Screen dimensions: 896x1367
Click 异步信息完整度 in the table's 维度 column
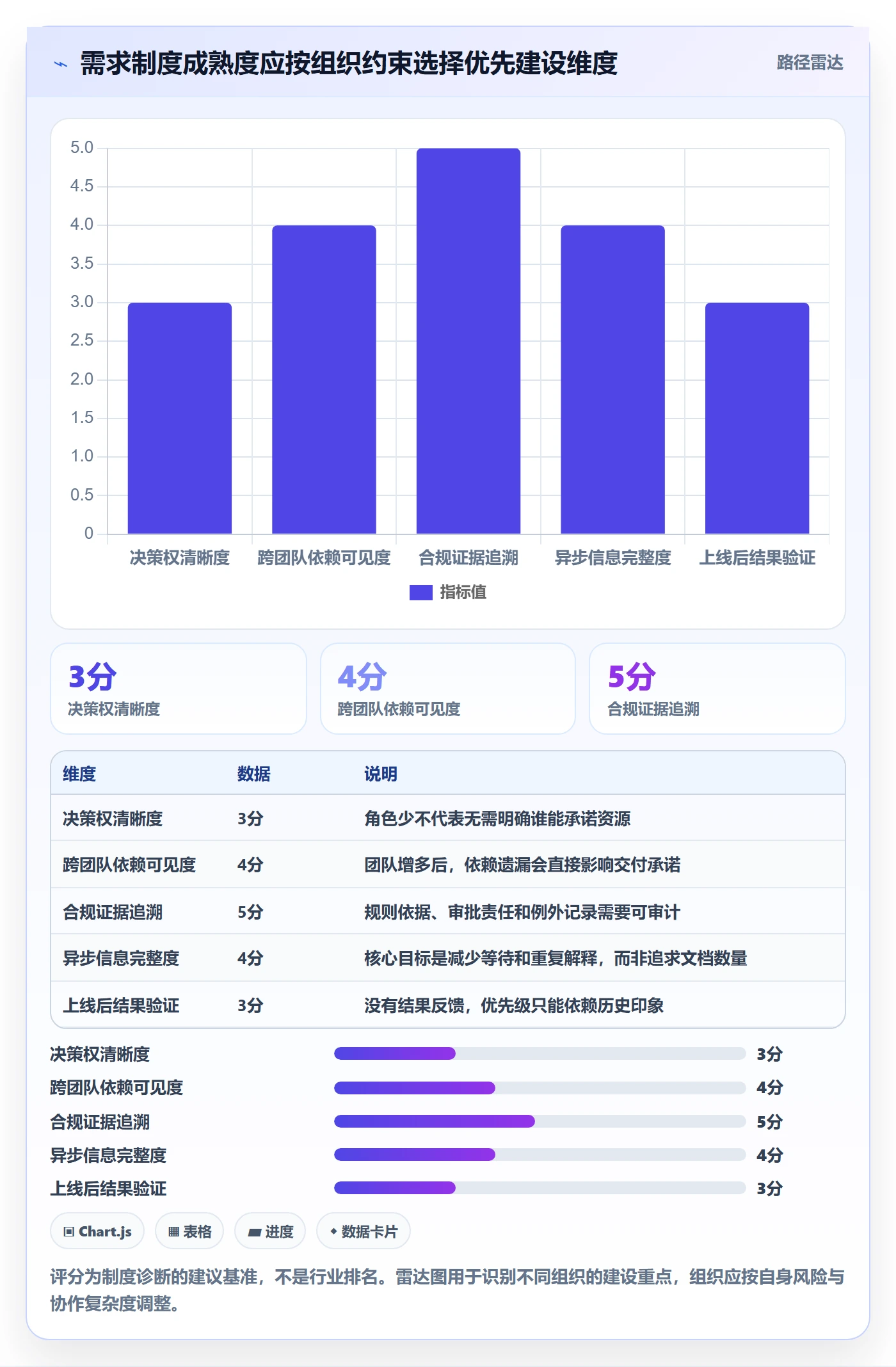click(x=121, y=958)
